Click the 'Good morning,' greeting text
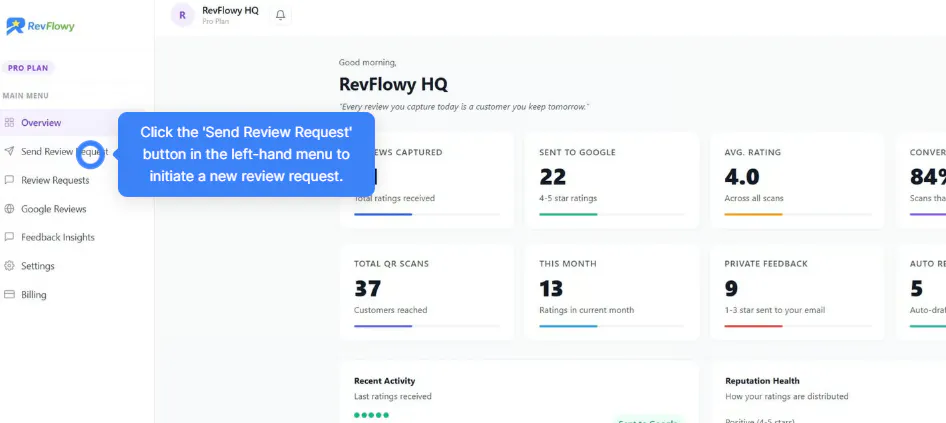 pyautogui.click(x=367, y=62)
